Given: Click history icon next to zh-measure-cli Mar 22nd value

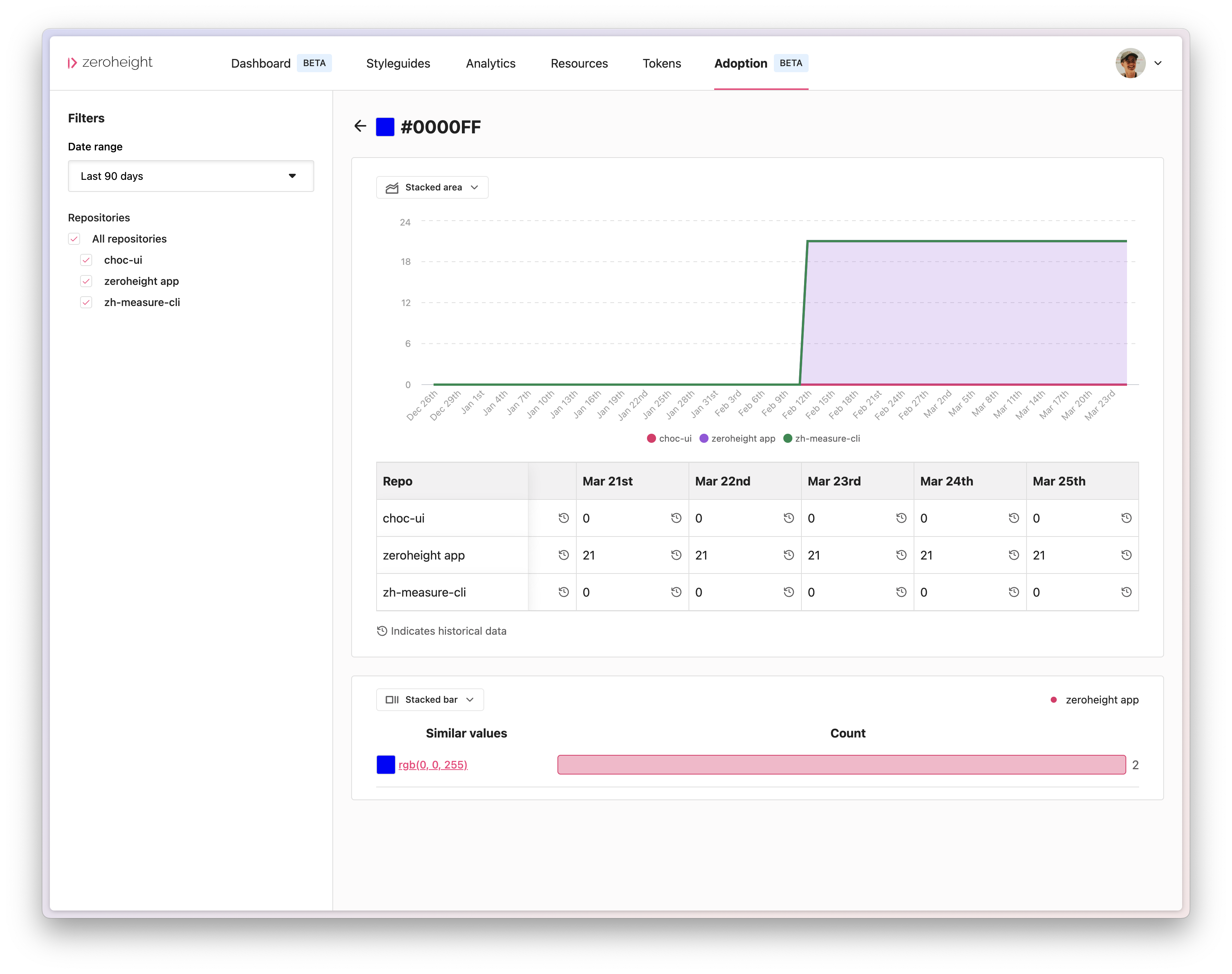Looking at the screenshot, I should (789, 592).
